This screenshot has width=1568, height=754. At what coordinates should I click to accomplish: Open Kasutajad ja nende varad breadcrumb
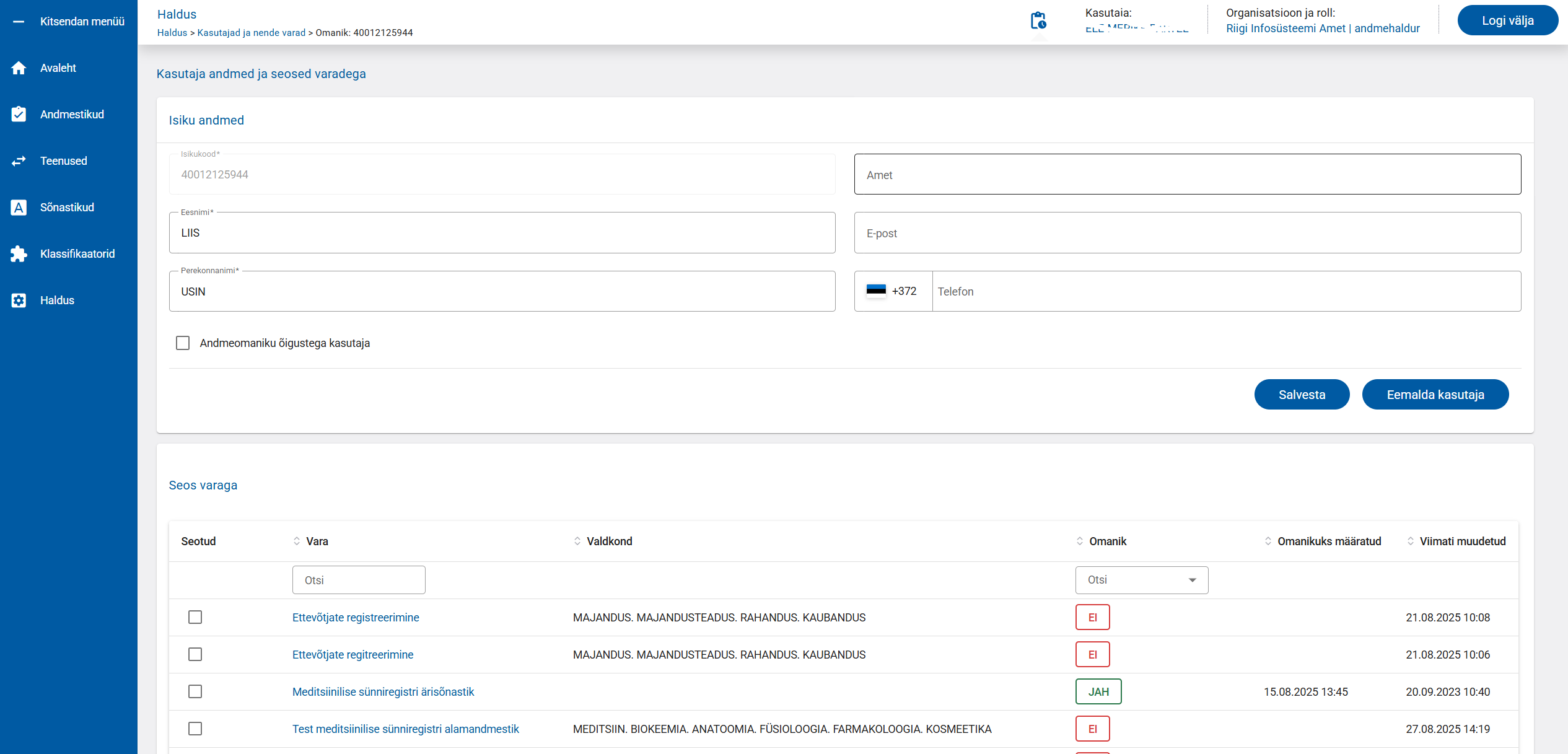(x=251, y=33)
